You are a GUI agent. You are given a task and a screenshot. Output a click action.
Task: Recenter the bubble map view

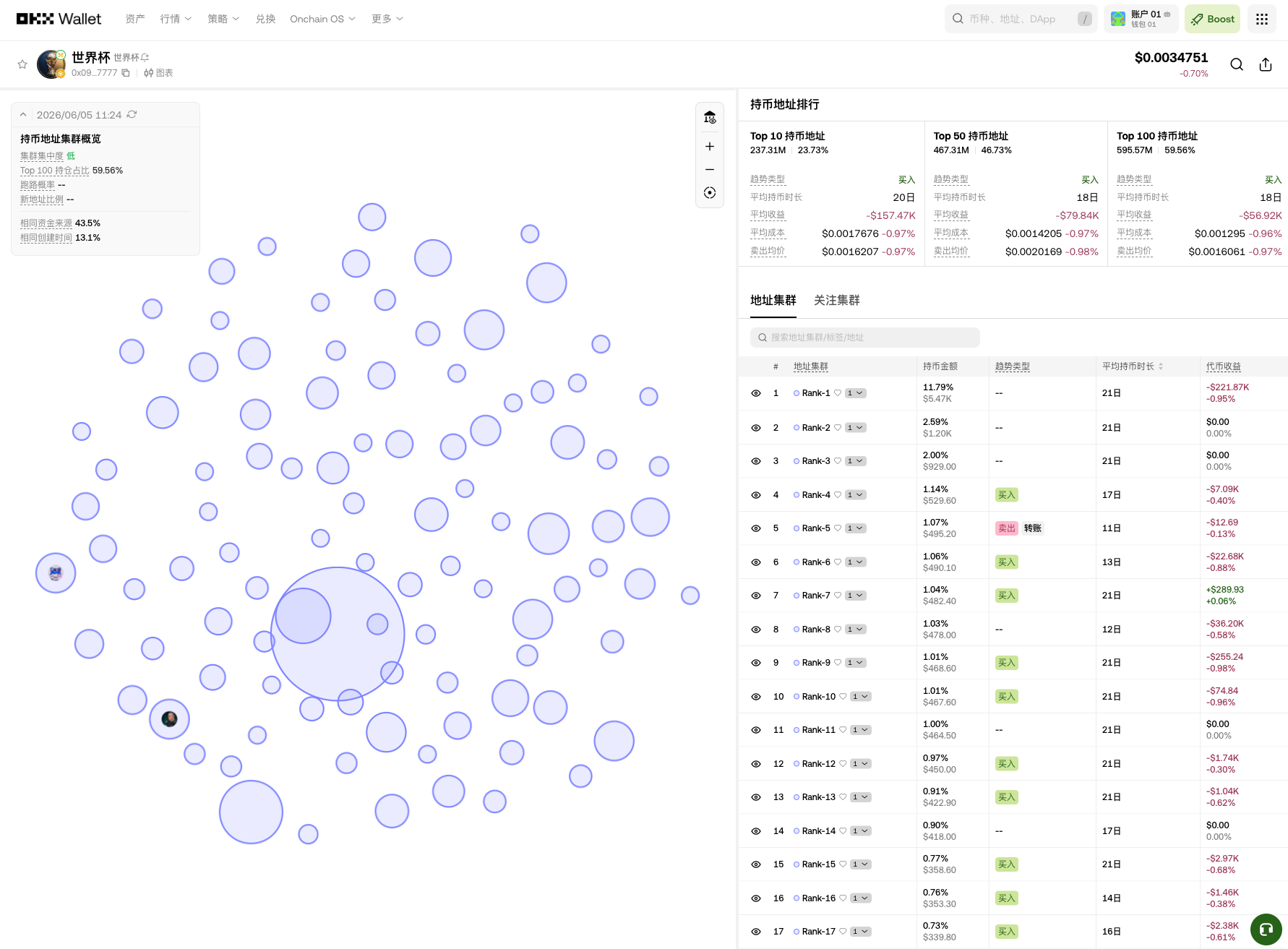(710, 193)
